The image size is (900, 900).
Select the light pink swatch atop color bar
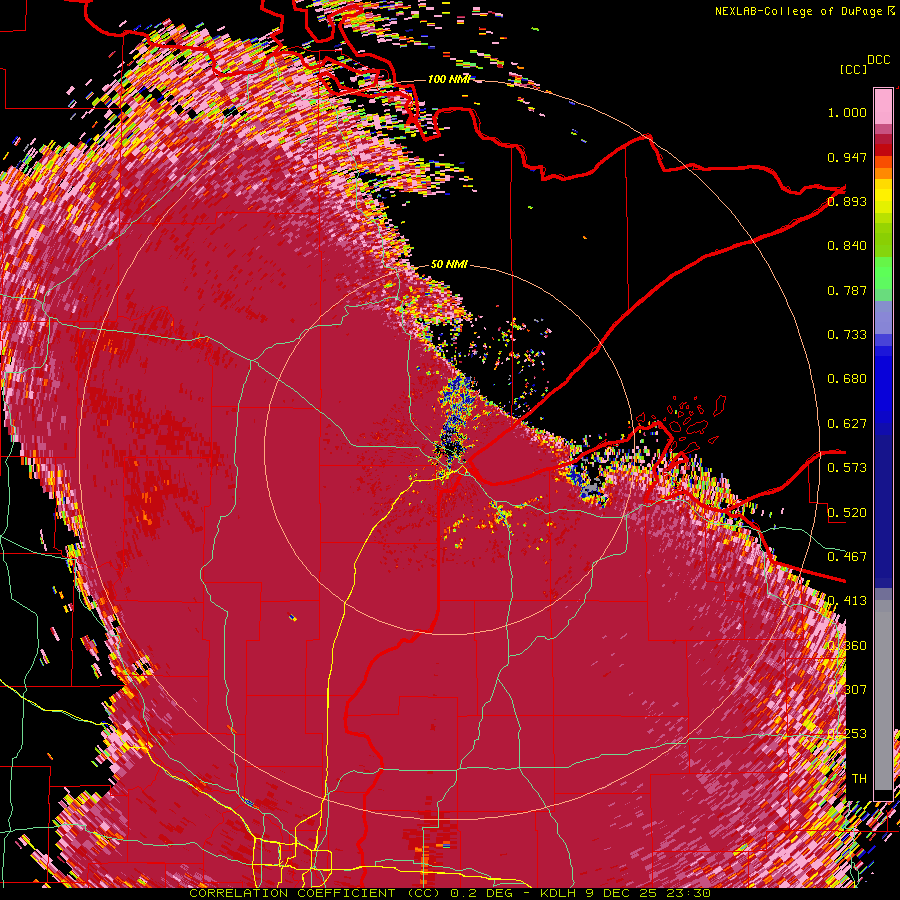click(x=883, y=106)
